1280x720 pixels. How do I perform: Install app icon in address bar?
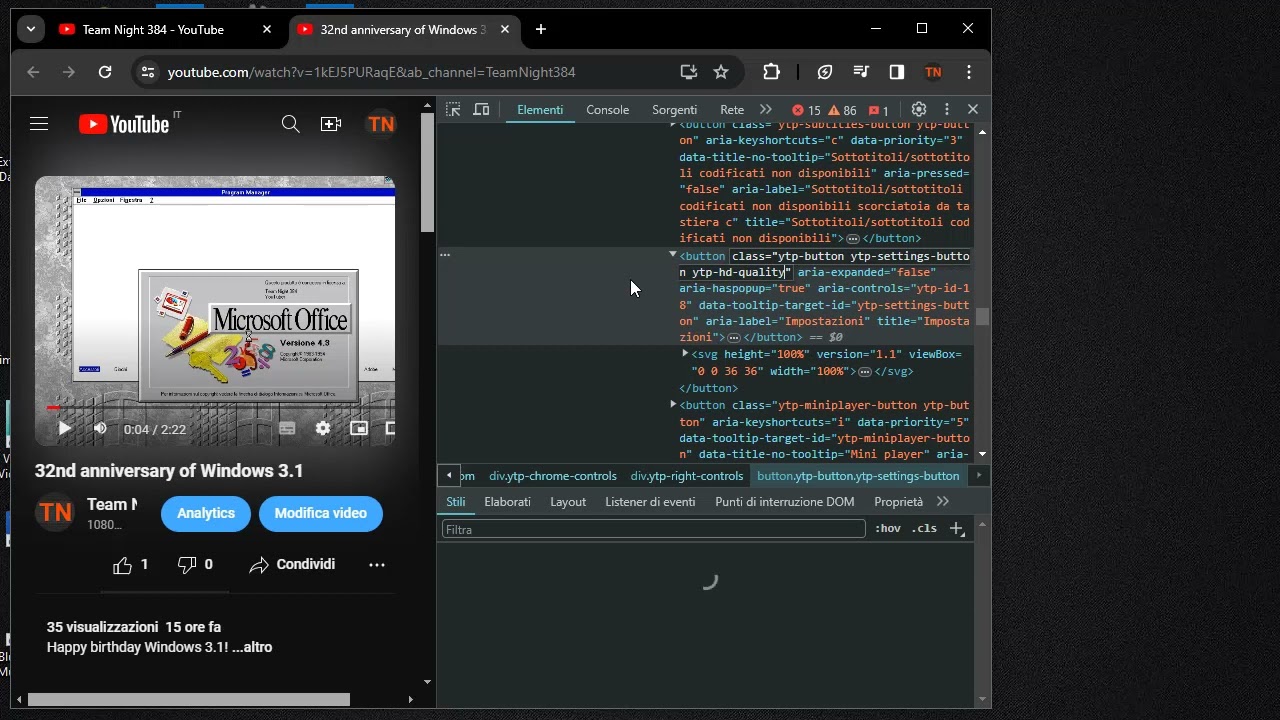(688, 72)
